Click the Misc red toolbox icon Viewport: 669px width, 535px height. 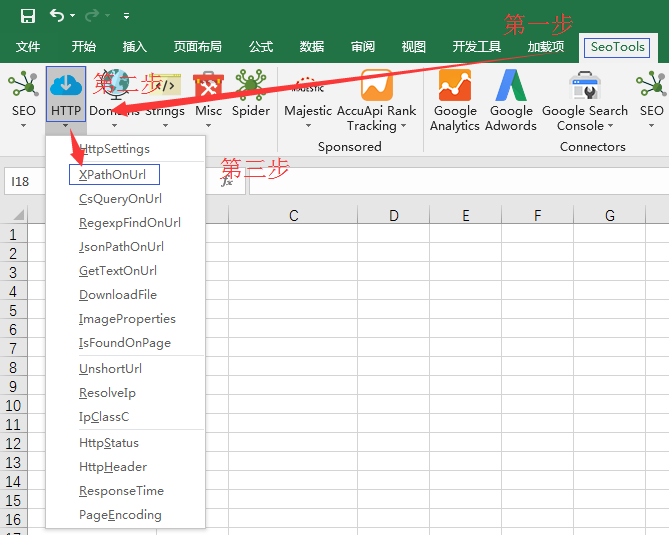208,84
